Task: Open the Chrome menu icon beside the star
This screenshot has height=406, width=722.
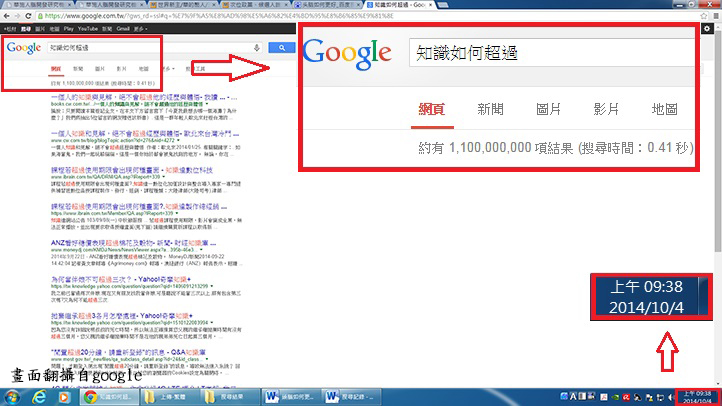Action: (x=716, y=16)
